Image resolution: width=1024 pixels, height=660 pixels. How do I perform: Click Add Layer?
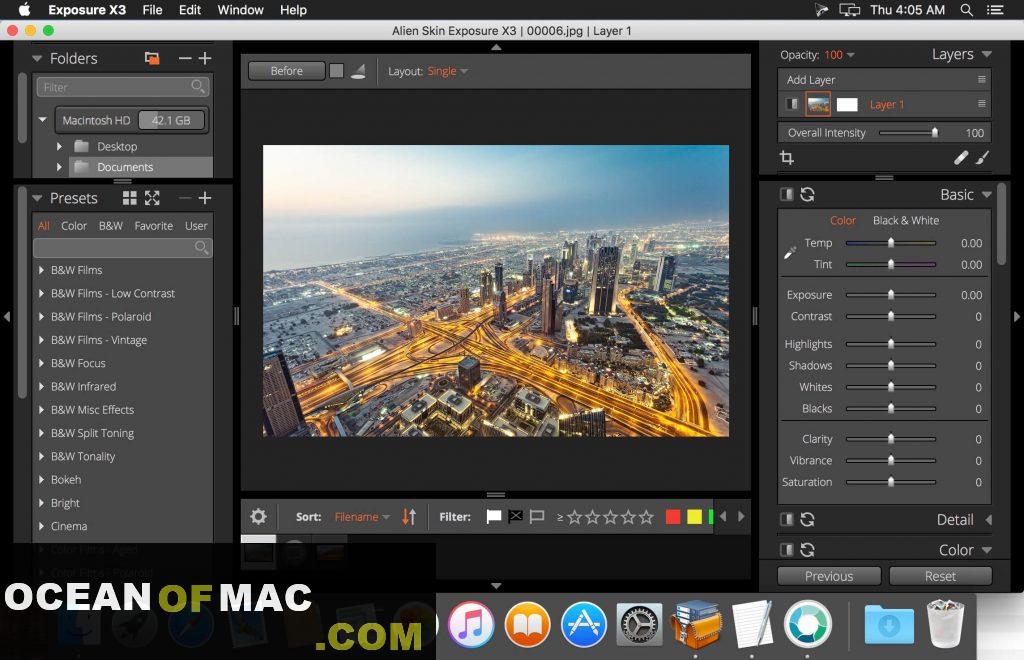(810, 80)
